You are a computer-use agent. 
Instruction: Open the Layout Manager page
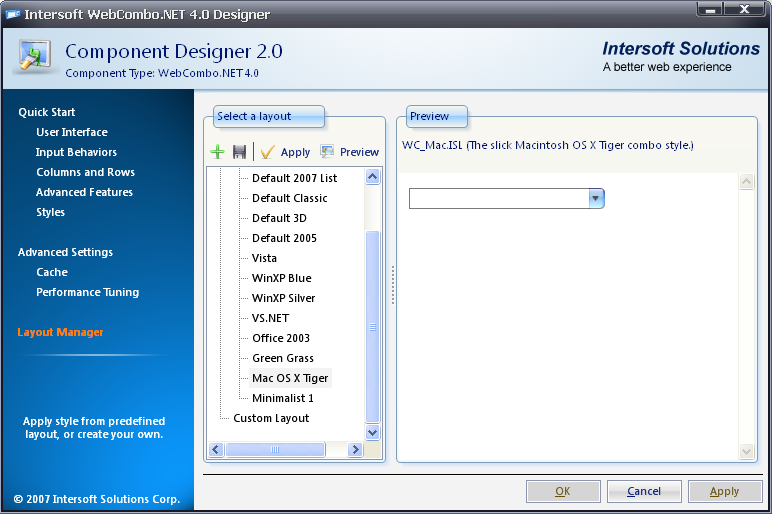(x=60, y=332)
